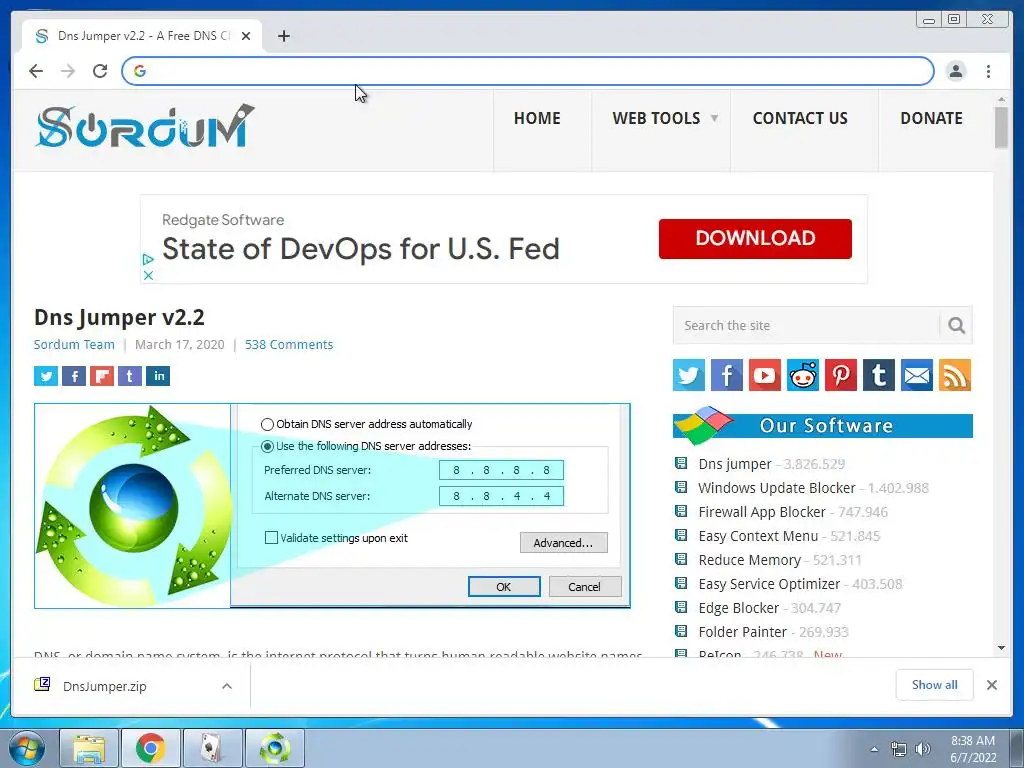Screen dimensions: 1024x768
Task: Close the ad with the X icon
Action: [x=148, y=276]
